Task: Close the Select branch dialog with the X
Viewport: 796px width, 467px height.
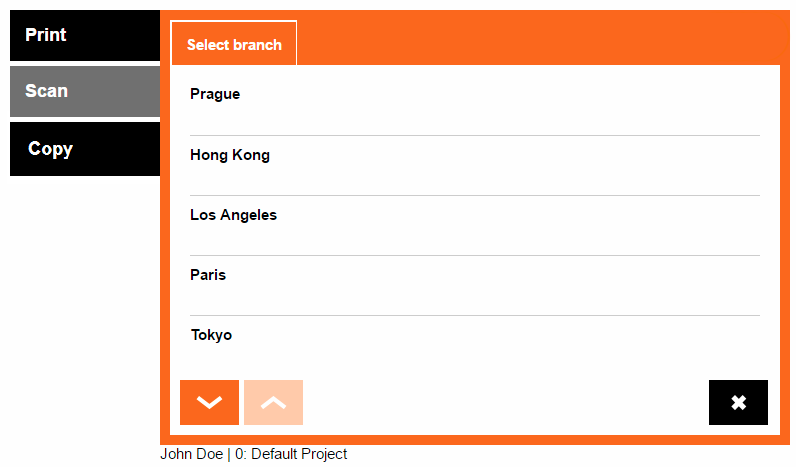Action: (x=738, y=402)
